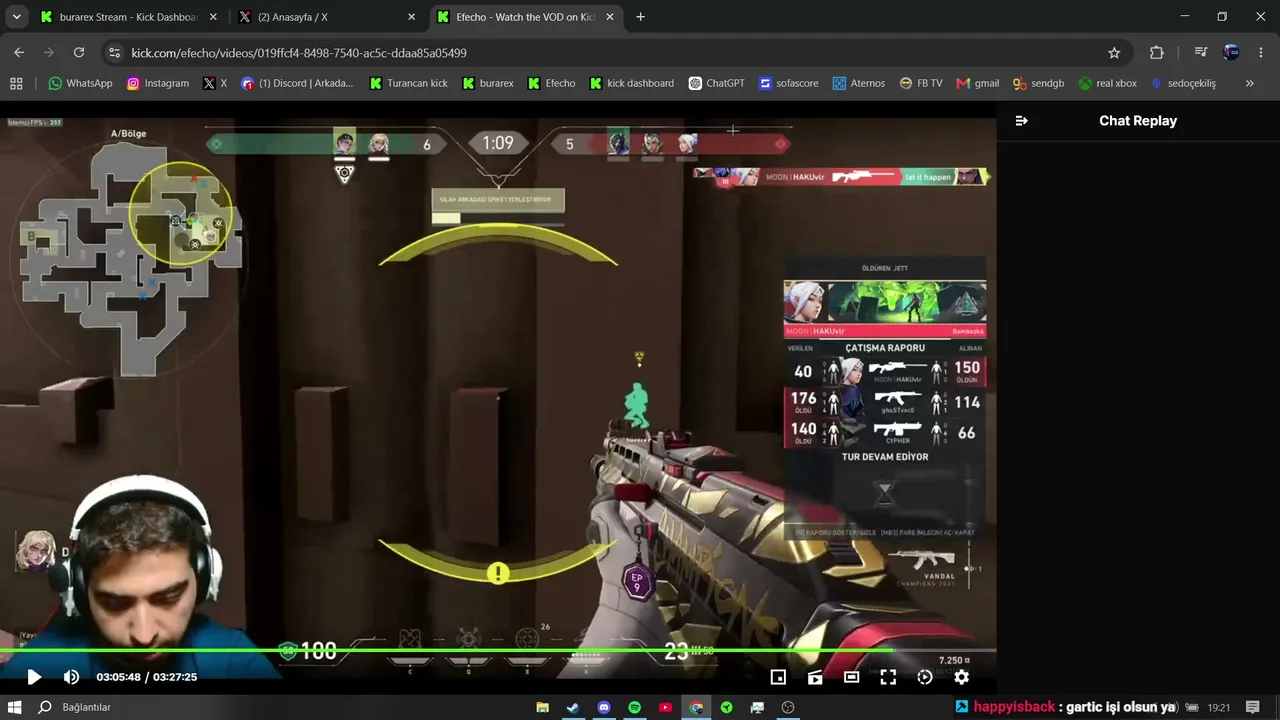Go back to previous page
Viewport: 1280px width, 720px height.
click(x=19, y=53)
